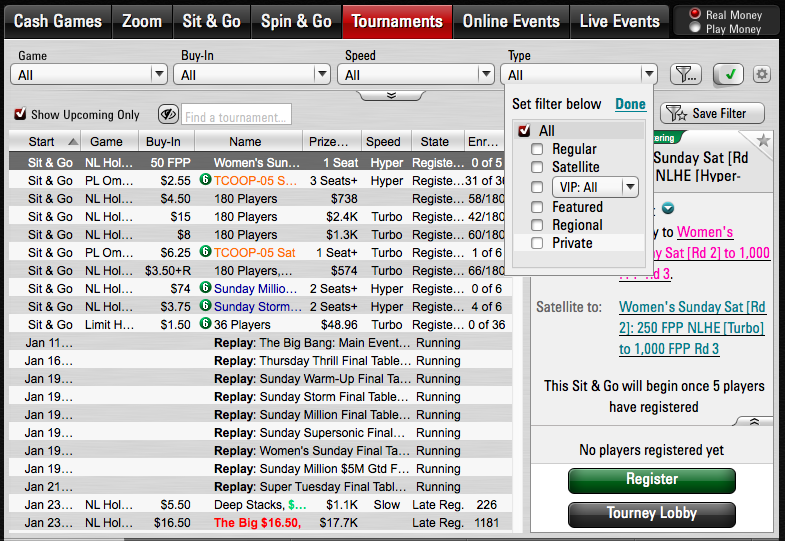785x541 pixels.
Task: Click the pink Women's link in the description
Action: (x=705, y=232)
